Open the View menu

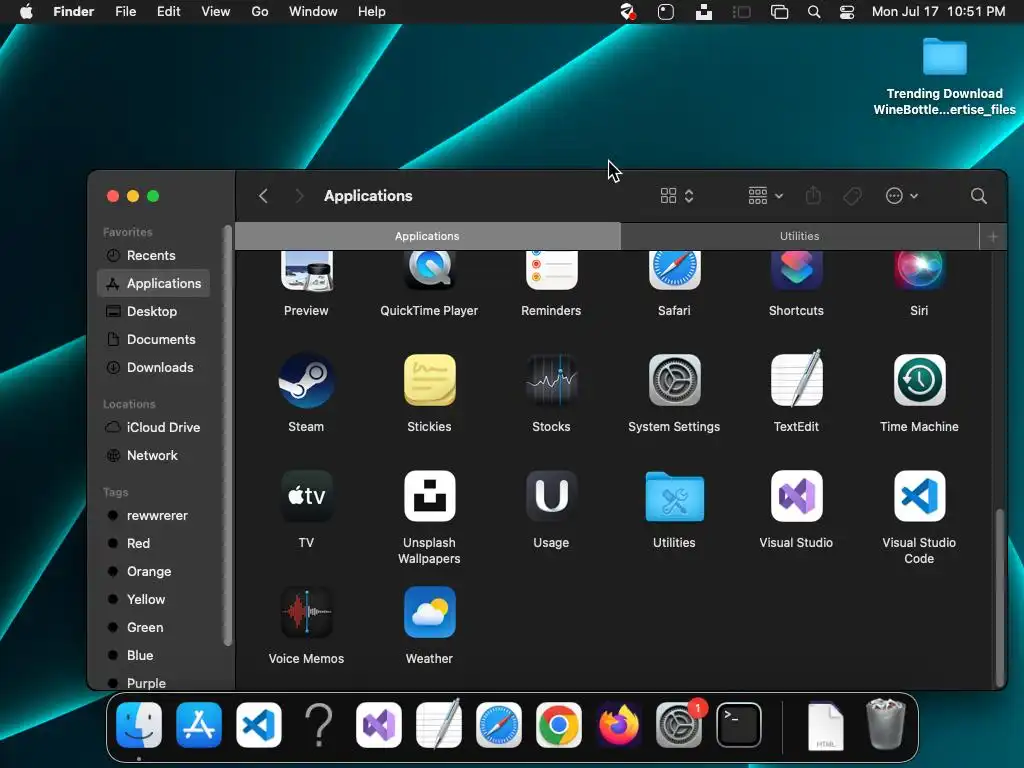[216, 12]
